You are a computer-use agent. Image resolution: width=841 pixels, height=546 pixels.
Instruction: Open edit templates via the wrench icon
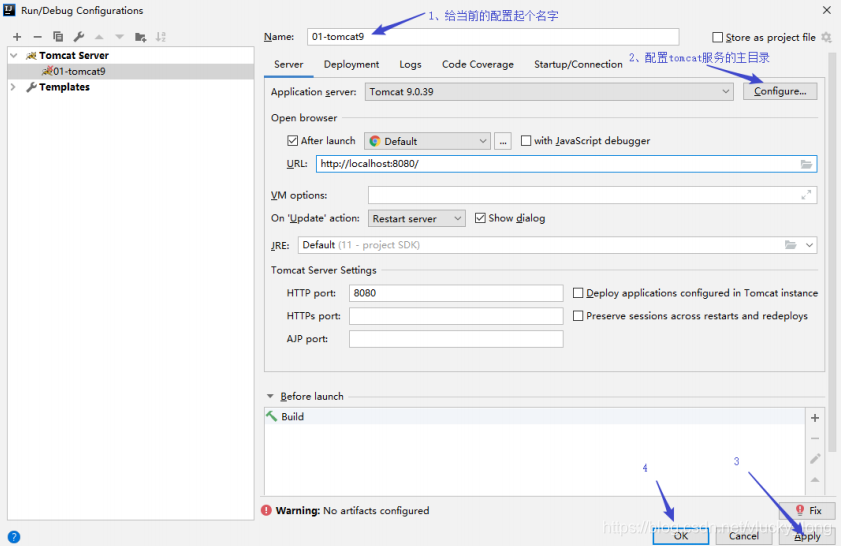click(78, 36)
